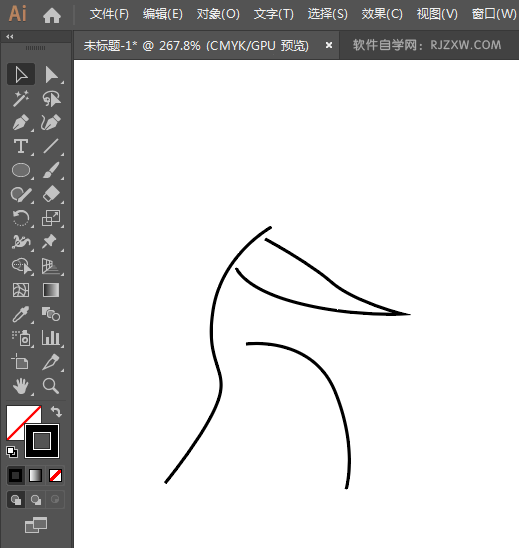
Task: Activate the Perspective Grid tool
Action: (x=51, y=266)
